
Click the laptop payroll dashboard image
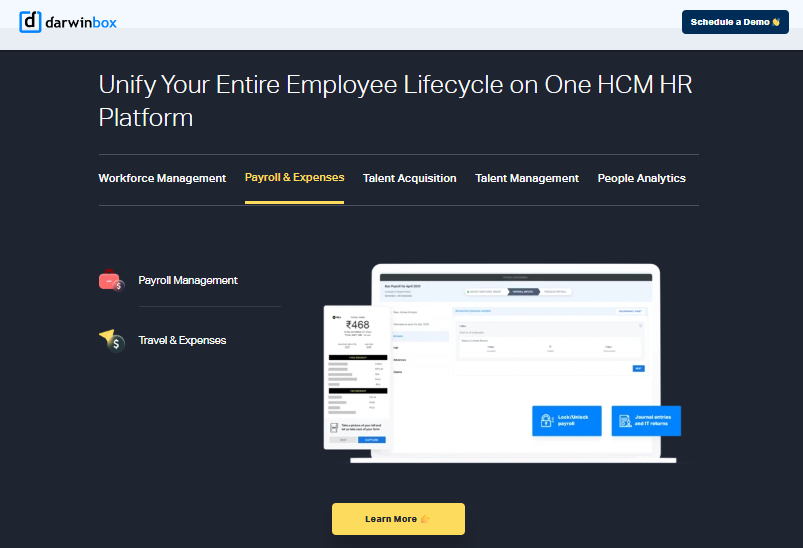click(516, 362)
